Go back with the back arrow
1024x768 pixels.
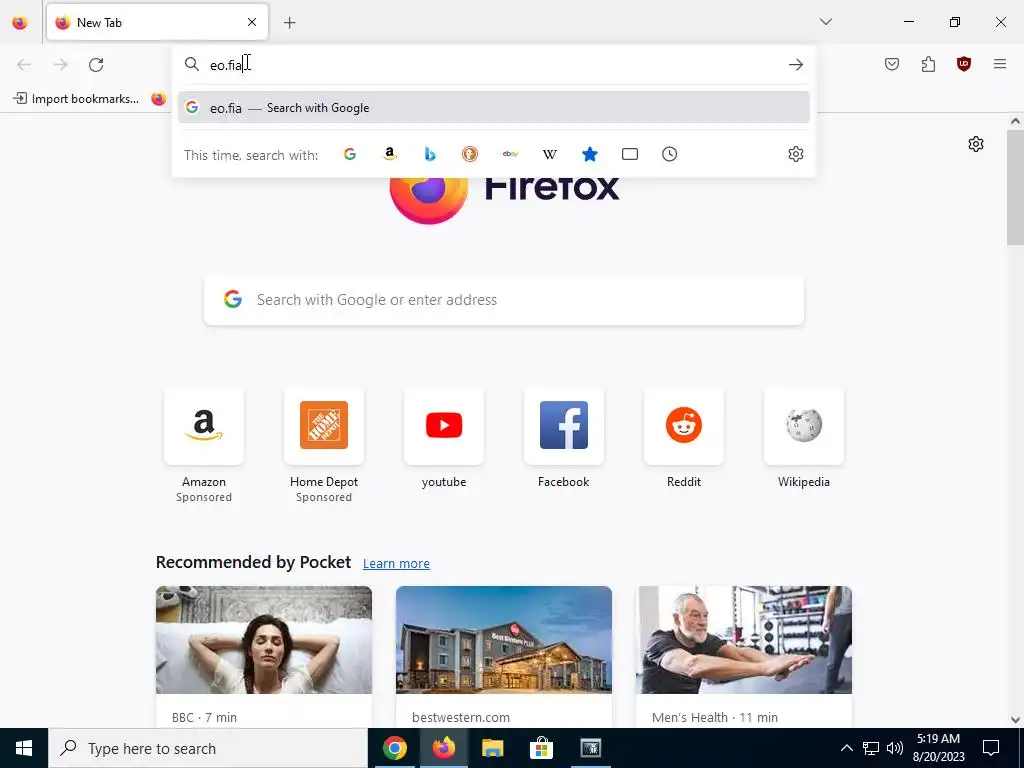(24, 65)
